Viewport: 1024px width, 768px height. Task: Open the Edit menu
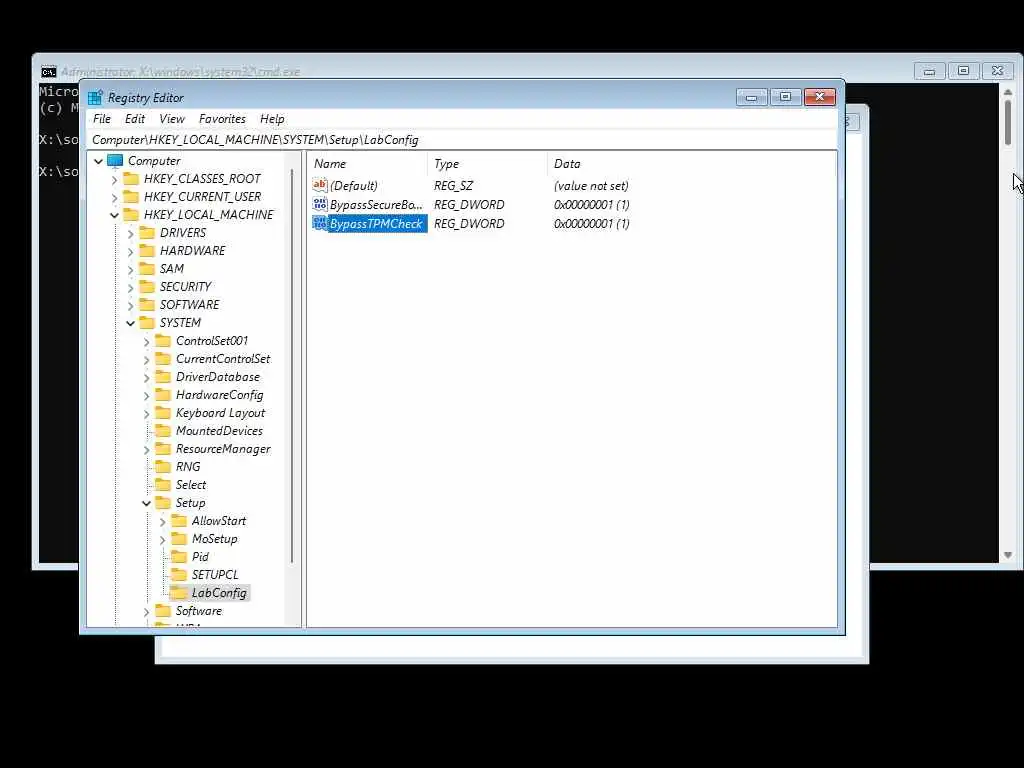tap(135, 119)
